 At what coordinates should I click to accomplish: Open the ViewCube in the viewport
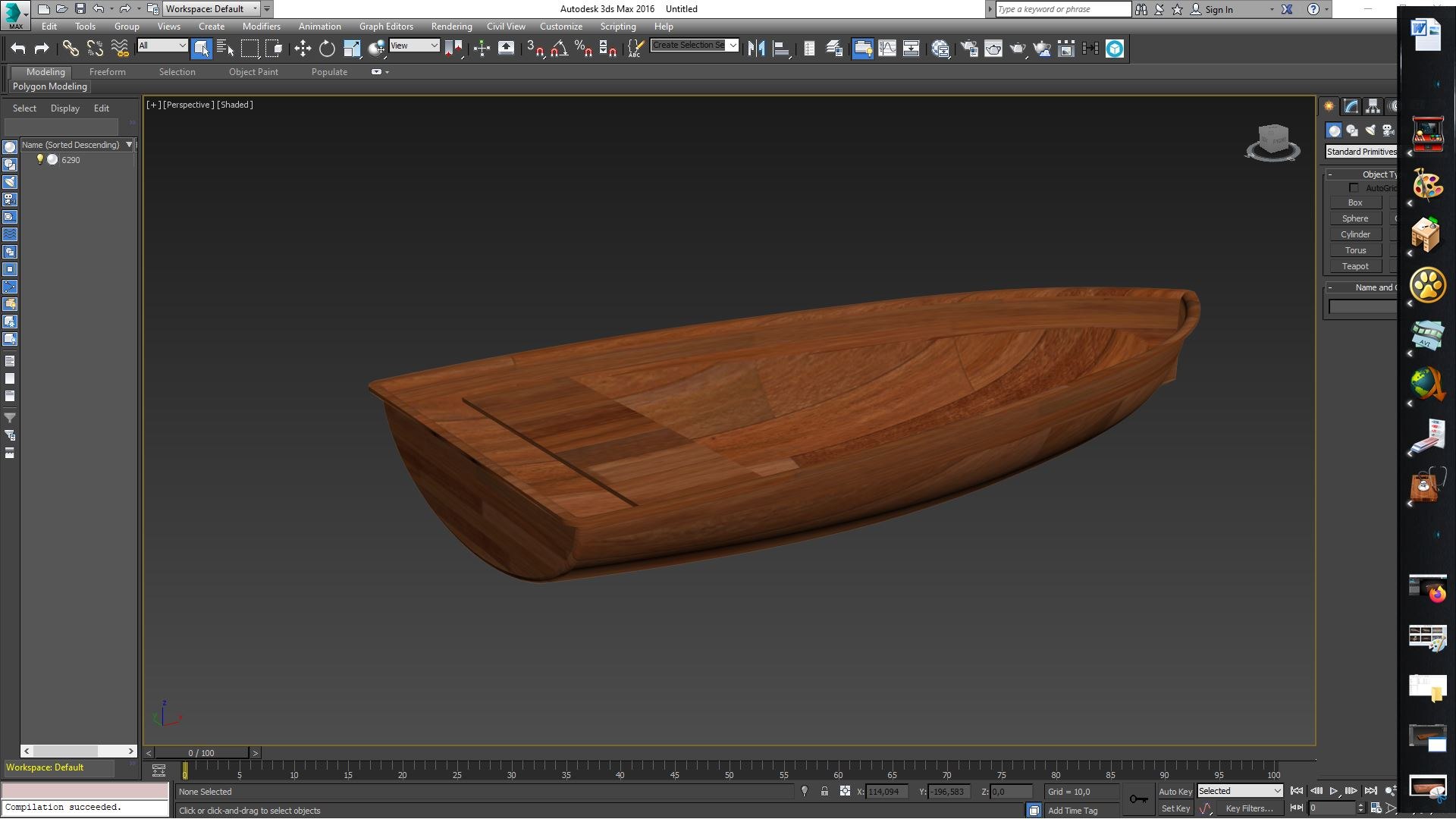(1273, 143)
